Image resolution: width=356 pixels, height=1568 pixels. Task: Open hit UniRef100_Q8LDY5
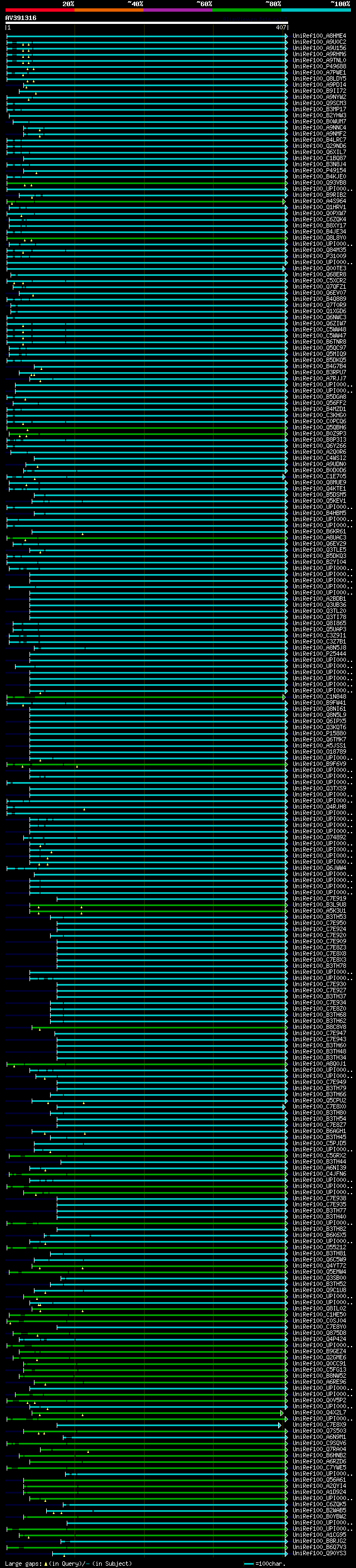click(319, 78)
